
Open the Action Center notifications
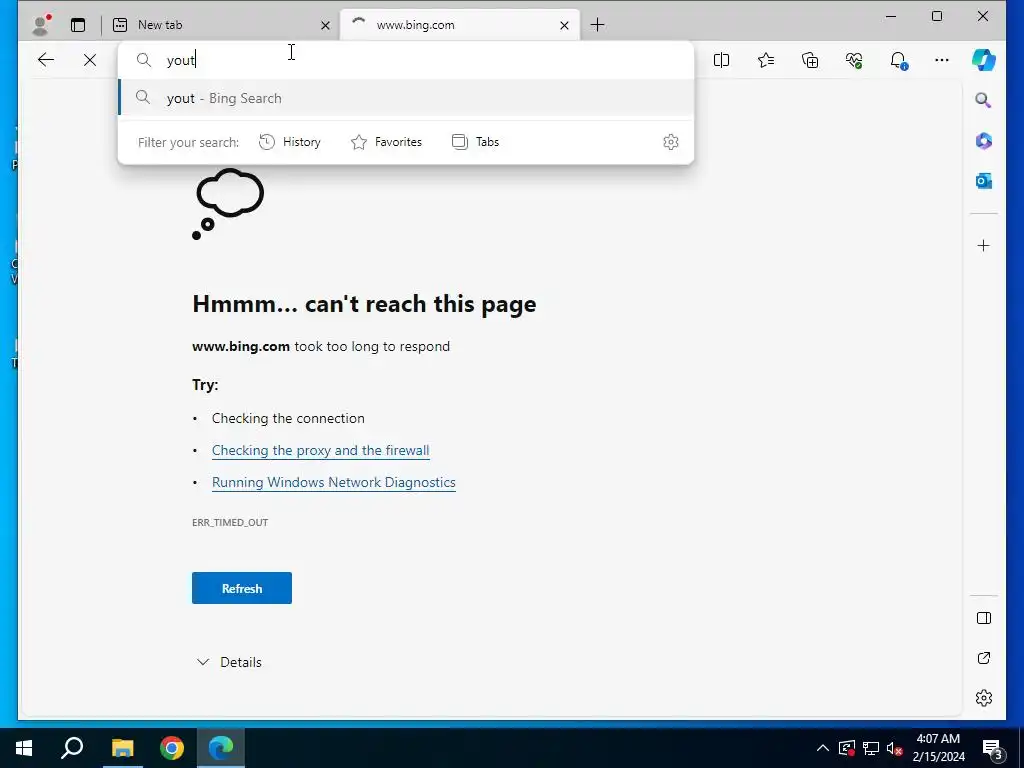[x=993, y=748]
